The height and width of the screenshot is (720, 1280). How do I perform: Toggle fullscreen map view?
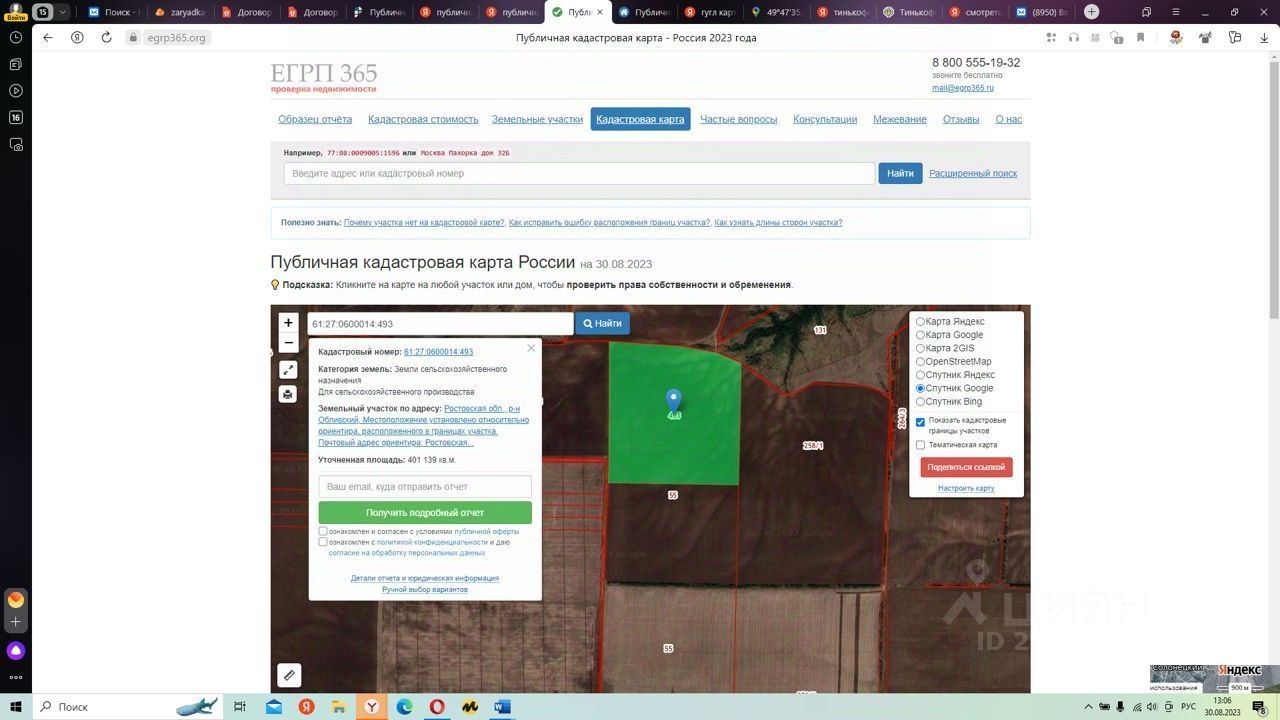coord(288,370)
